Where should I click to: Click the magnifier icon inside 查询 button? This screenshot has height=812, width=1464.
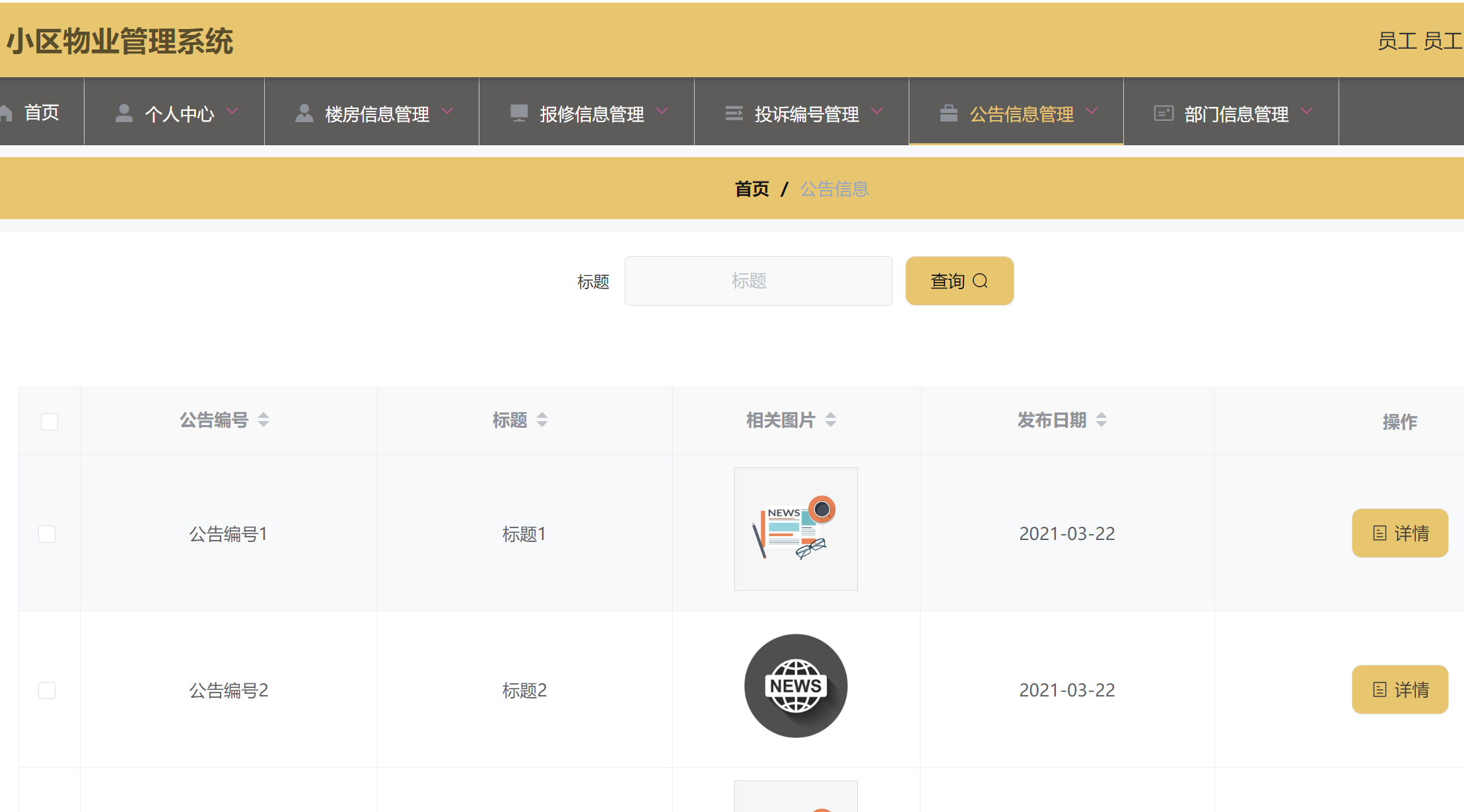981,281
